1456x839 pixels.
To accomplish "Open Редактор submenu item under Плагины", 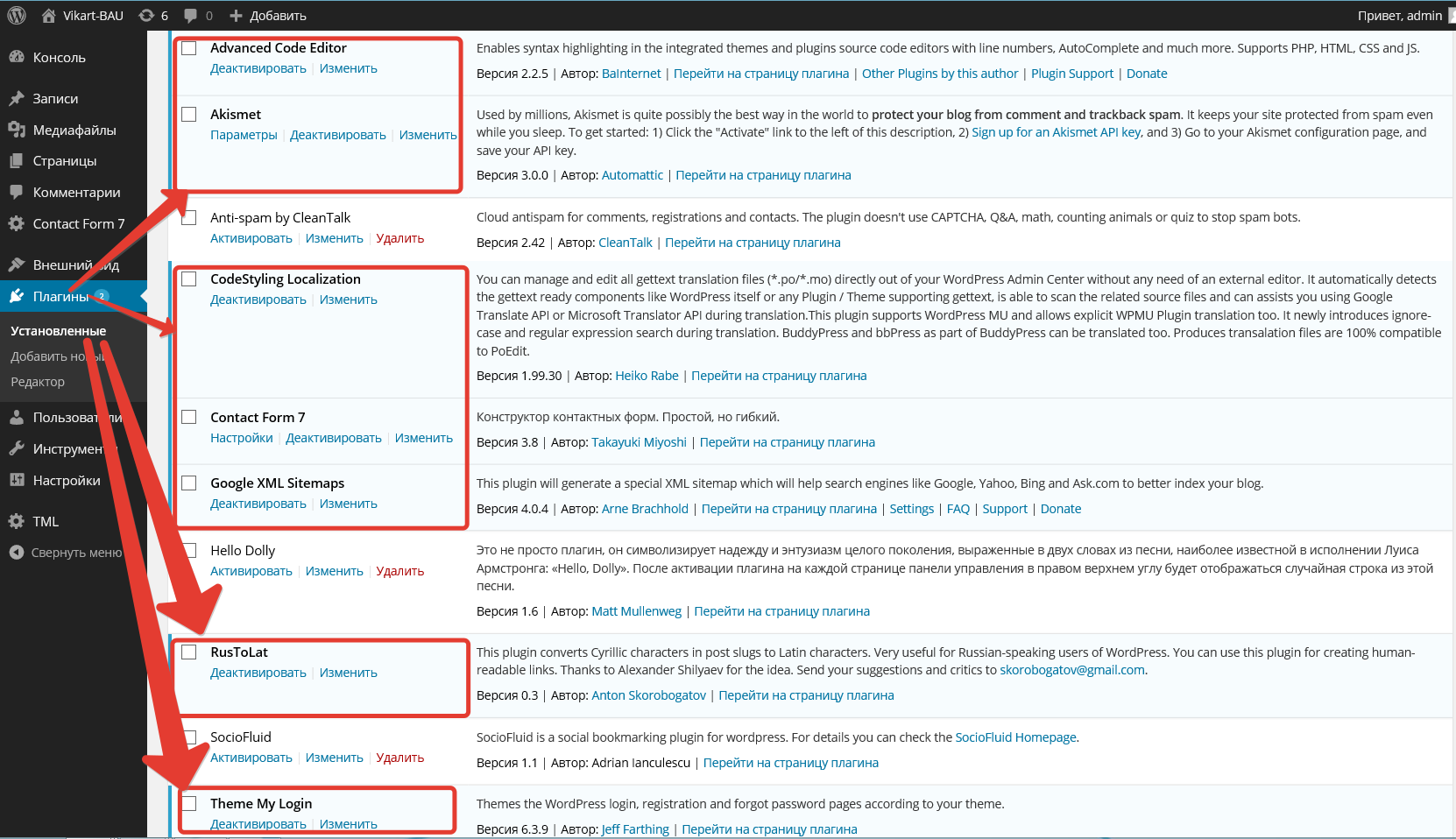I will click(38, 382).
